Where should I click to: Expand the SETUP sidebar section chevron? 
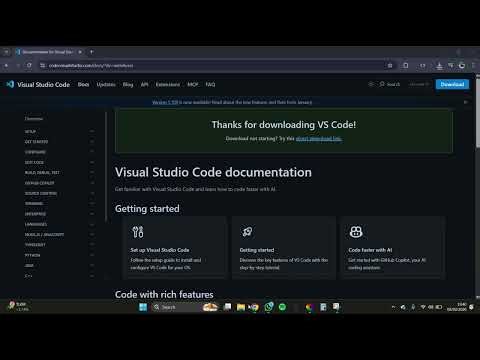pos(92,131)
